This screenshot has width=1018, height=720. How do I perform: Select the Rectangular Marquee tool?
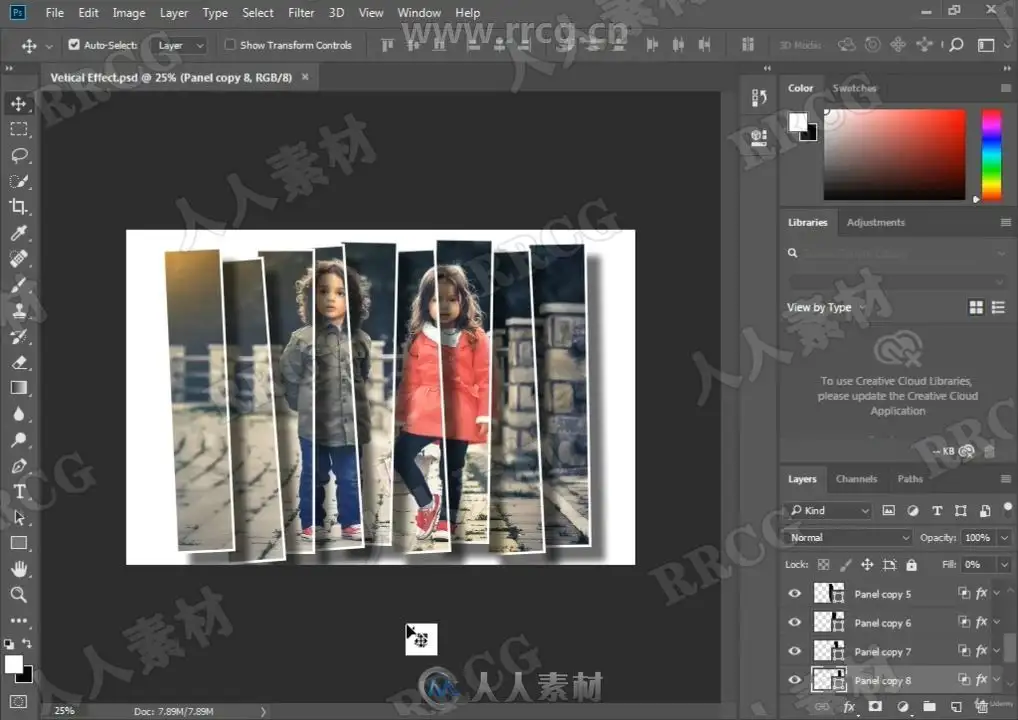19,129
